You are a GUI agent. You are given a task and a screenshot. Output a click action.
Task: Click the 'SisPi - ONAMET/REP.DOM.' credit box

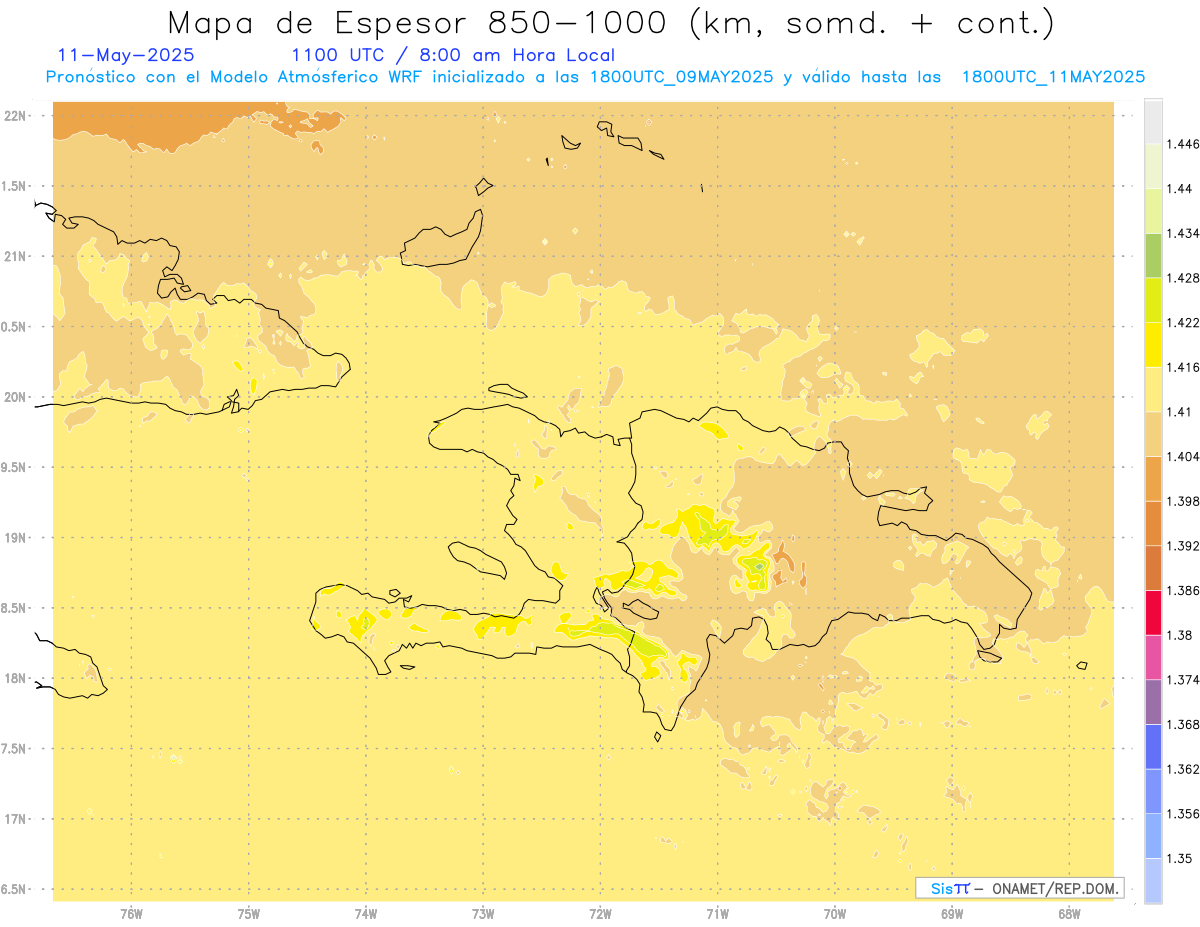[1019, 888]
